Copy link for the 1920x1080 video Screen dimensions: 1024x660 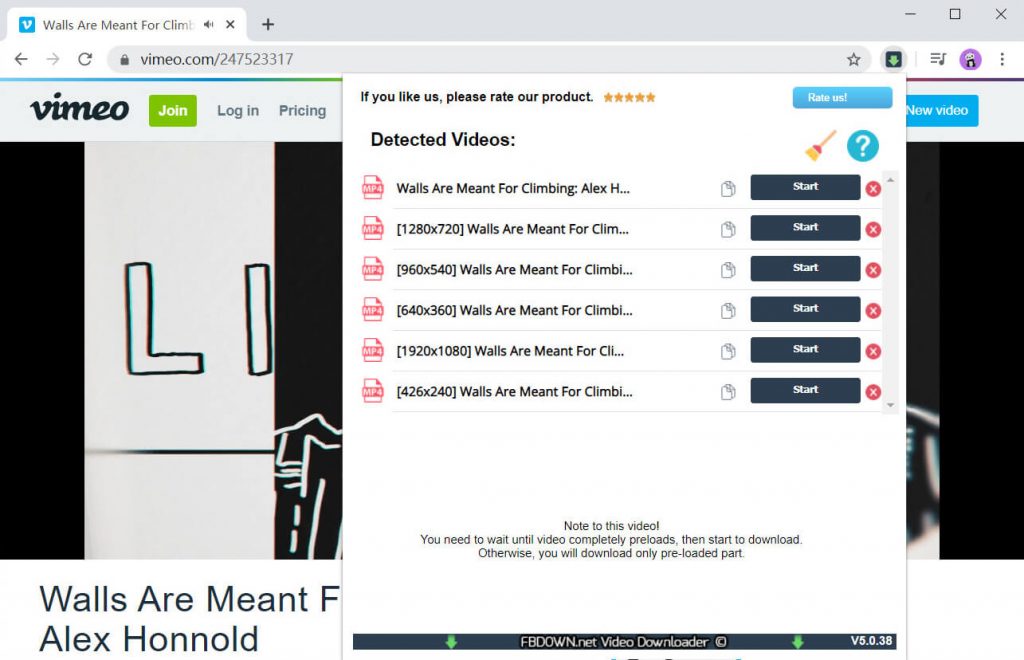pyautogui.click(x=728, y=351)
